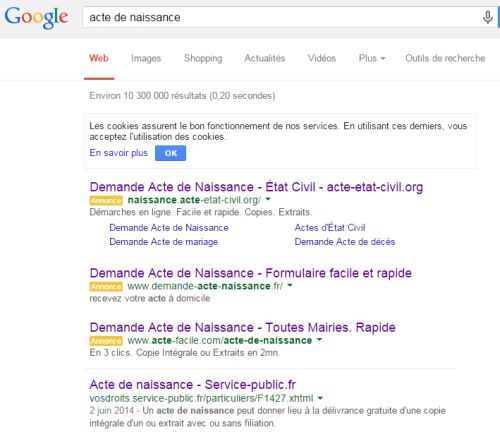The image size is (500, 432).
Task: Open 'Demande Acte de Naissance - État Civil' ad
Action: click(256, 187)
